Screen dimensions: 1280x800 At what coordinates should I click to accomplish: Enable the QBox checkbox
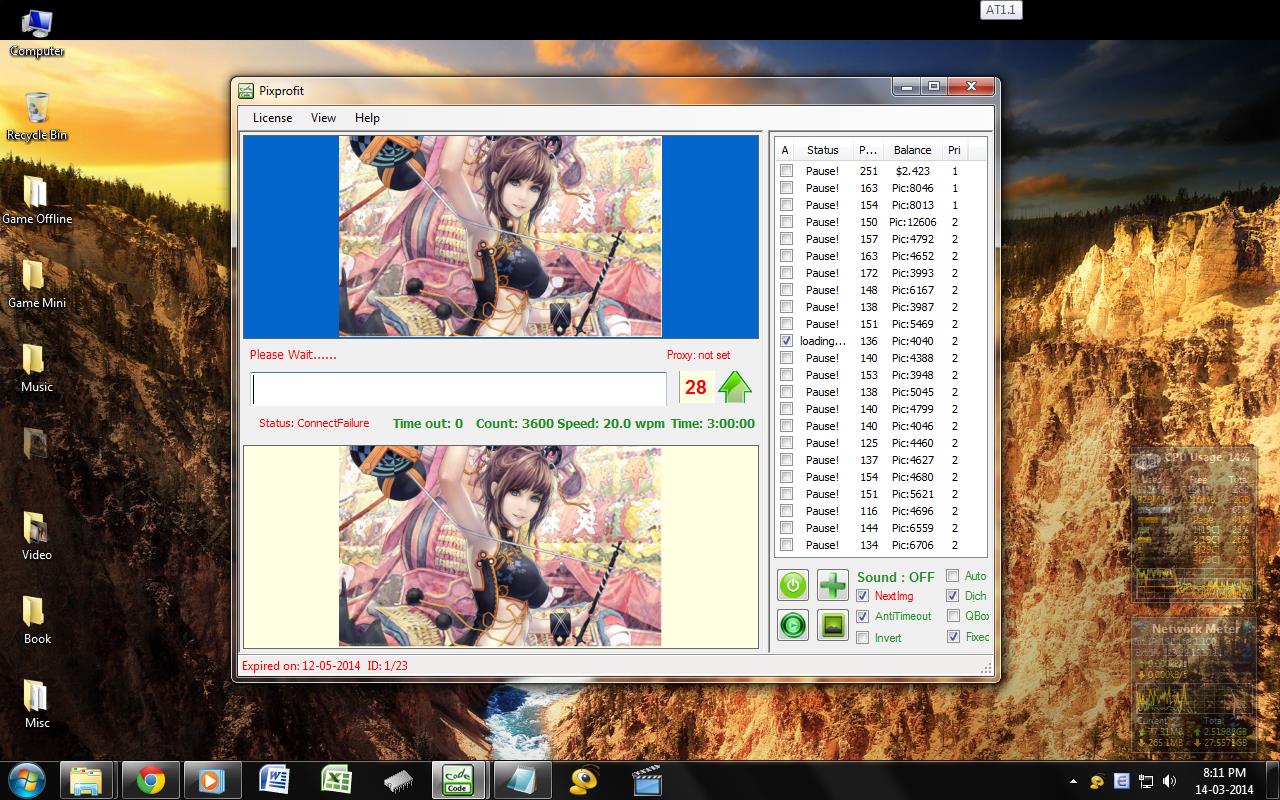coord(953,616)
